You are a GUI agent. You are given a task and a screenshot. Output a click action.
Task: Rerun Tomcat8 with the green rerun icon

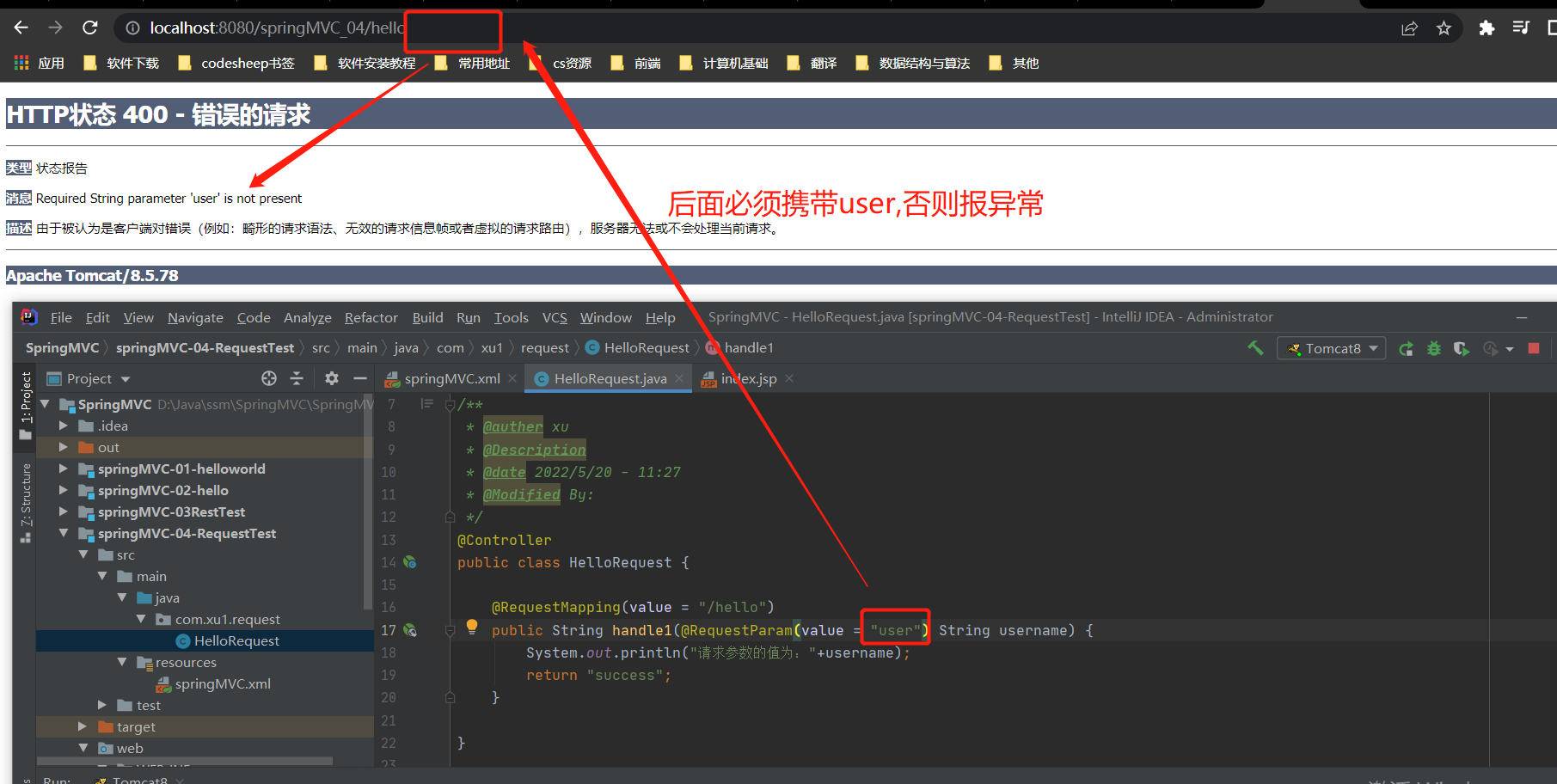(x=1407, y=348)
